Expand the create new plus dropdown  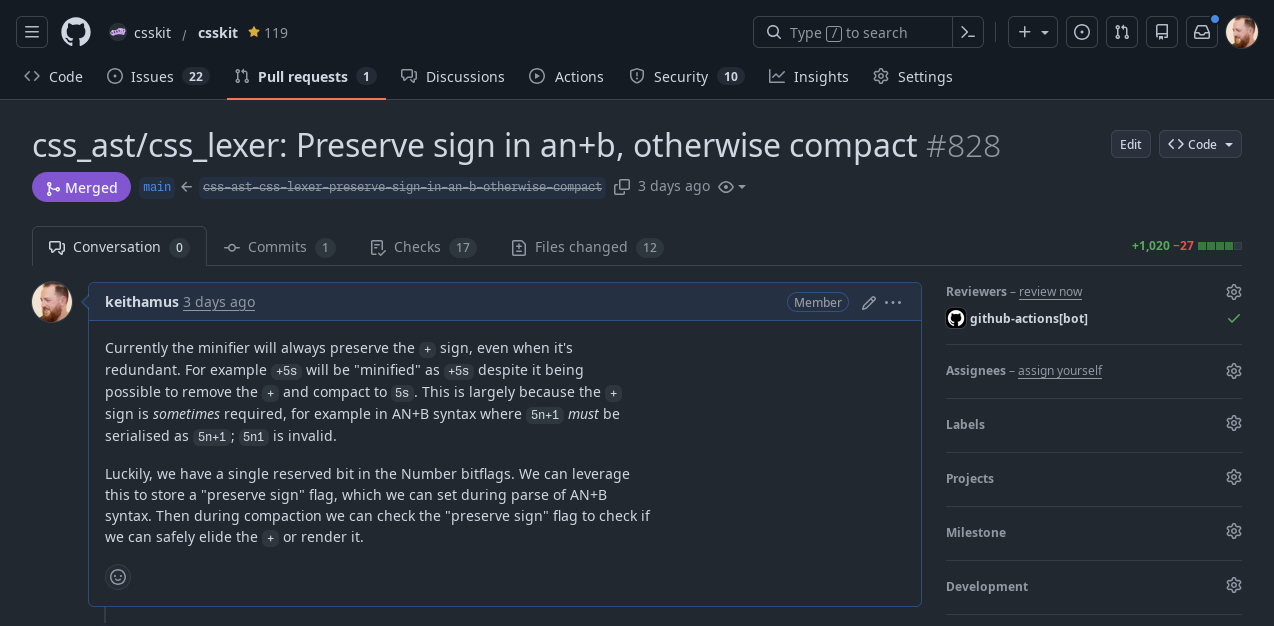tap(1033, 32)
